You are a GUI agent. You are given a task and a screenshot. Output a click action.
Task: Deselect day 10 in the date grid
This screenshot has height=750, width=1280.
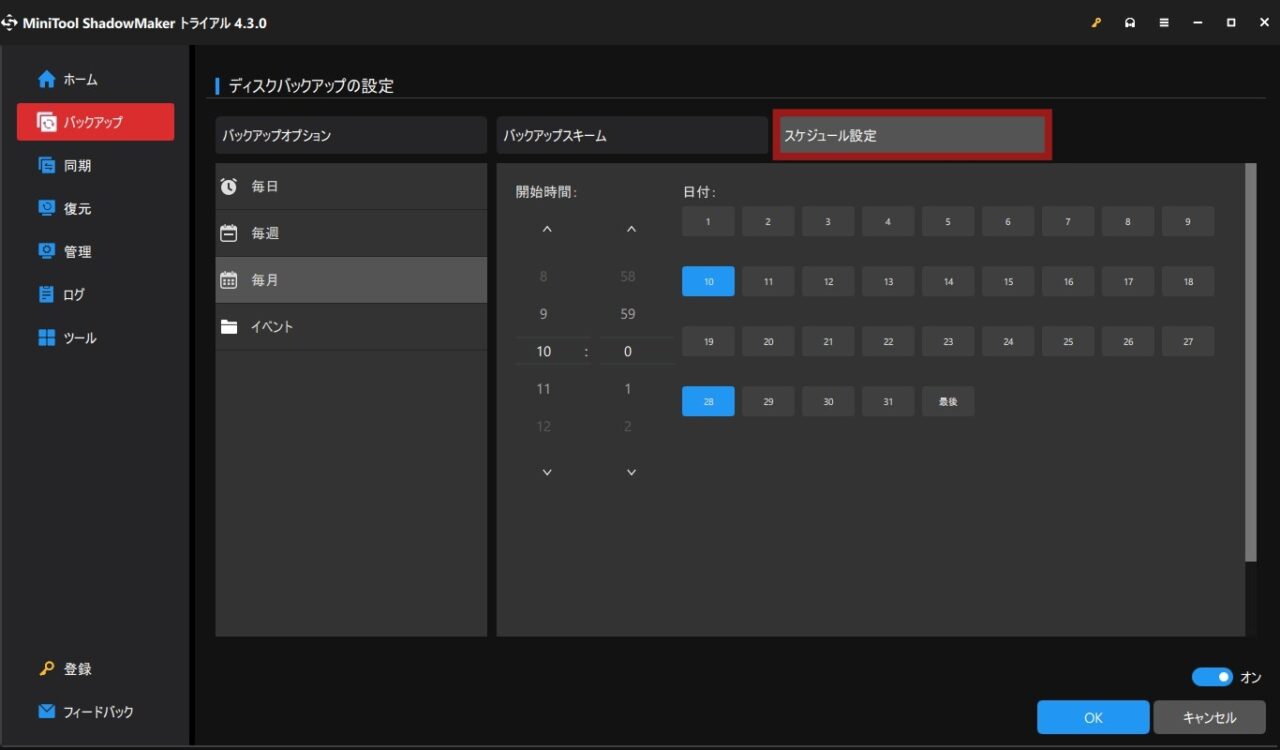coord(708,281)
